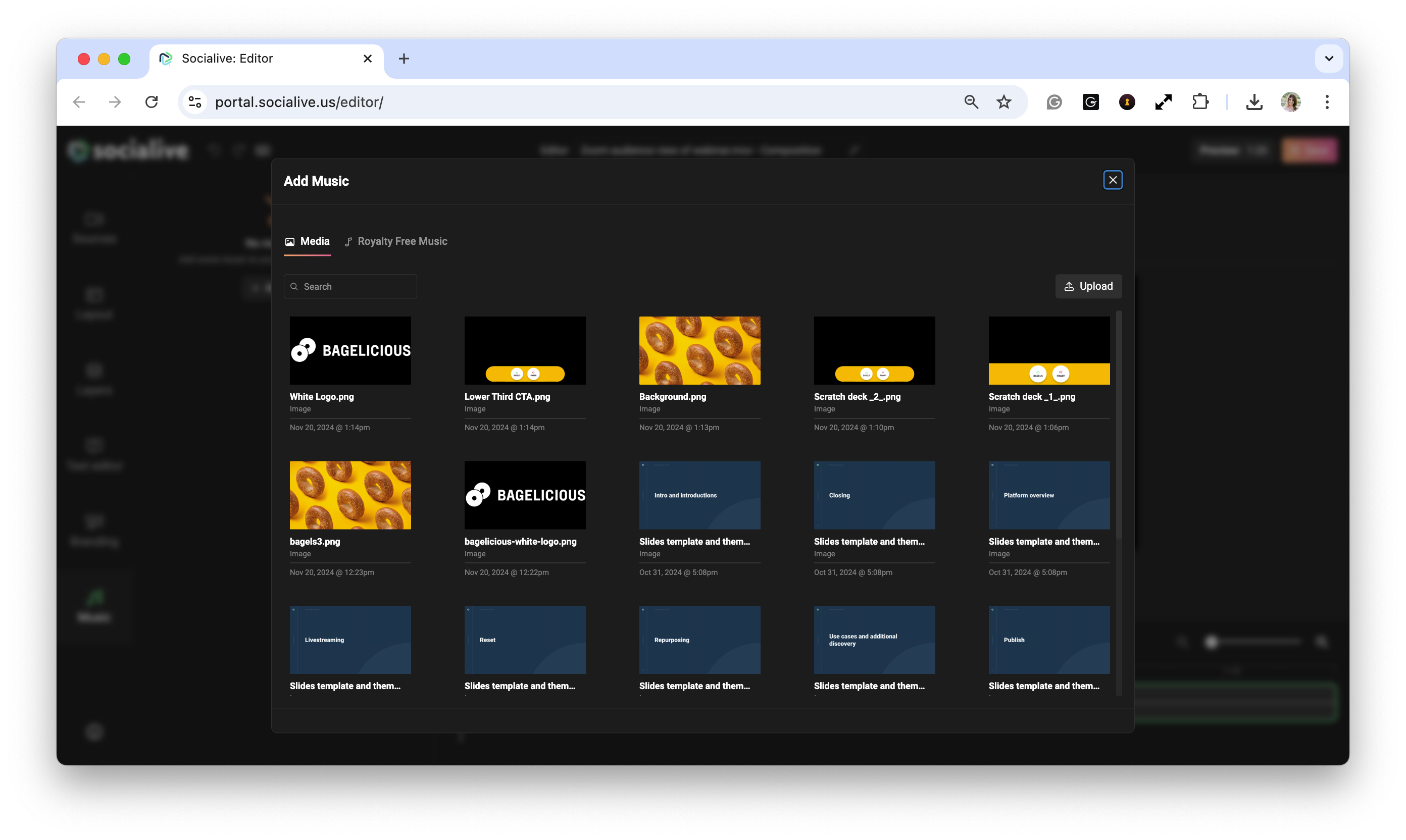1406x840 pixels.
Task: Open the browser Extensions puzzle icon
Action: (1200, 102)
